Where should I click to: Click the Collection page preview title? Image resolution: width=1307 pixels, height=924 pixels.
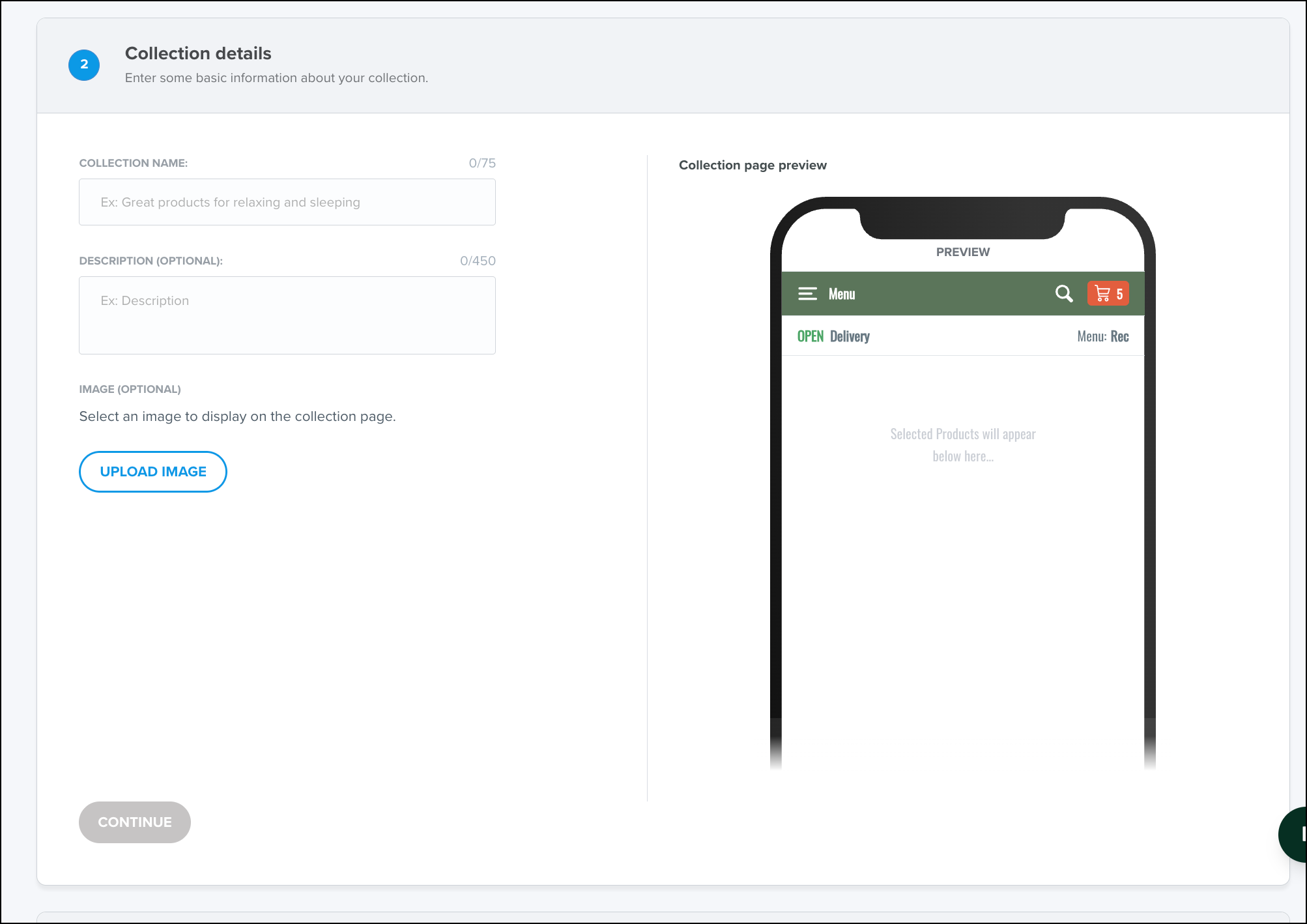click(x=753, y=166)
